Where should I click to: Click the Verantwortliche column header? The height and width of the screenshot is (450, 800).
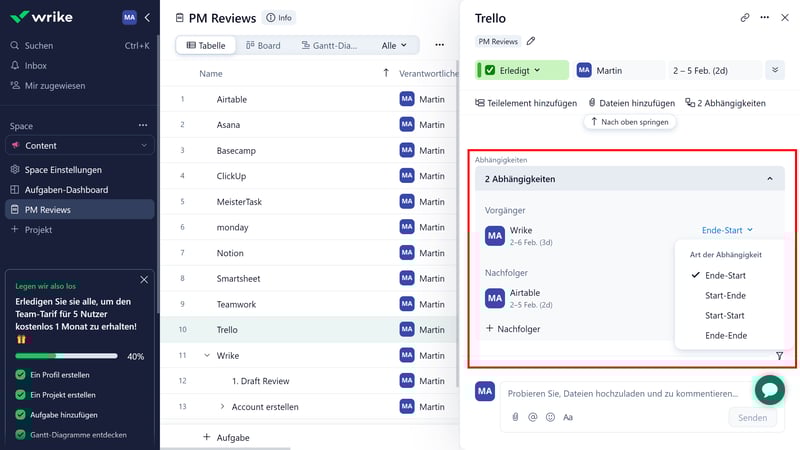429,73
